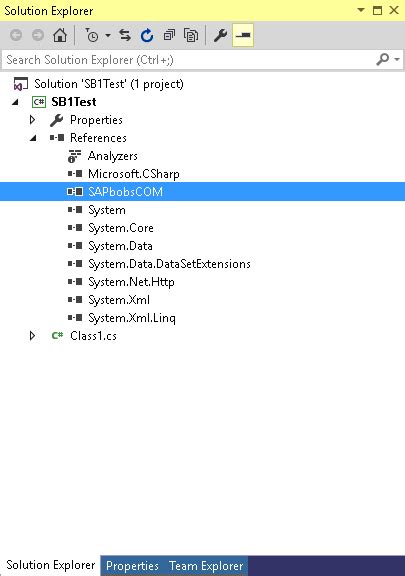This screenshot has width=405, height=576.
Task: Open the Pending Changes Filter dropdown arrow
Action: tap(108, 36)
